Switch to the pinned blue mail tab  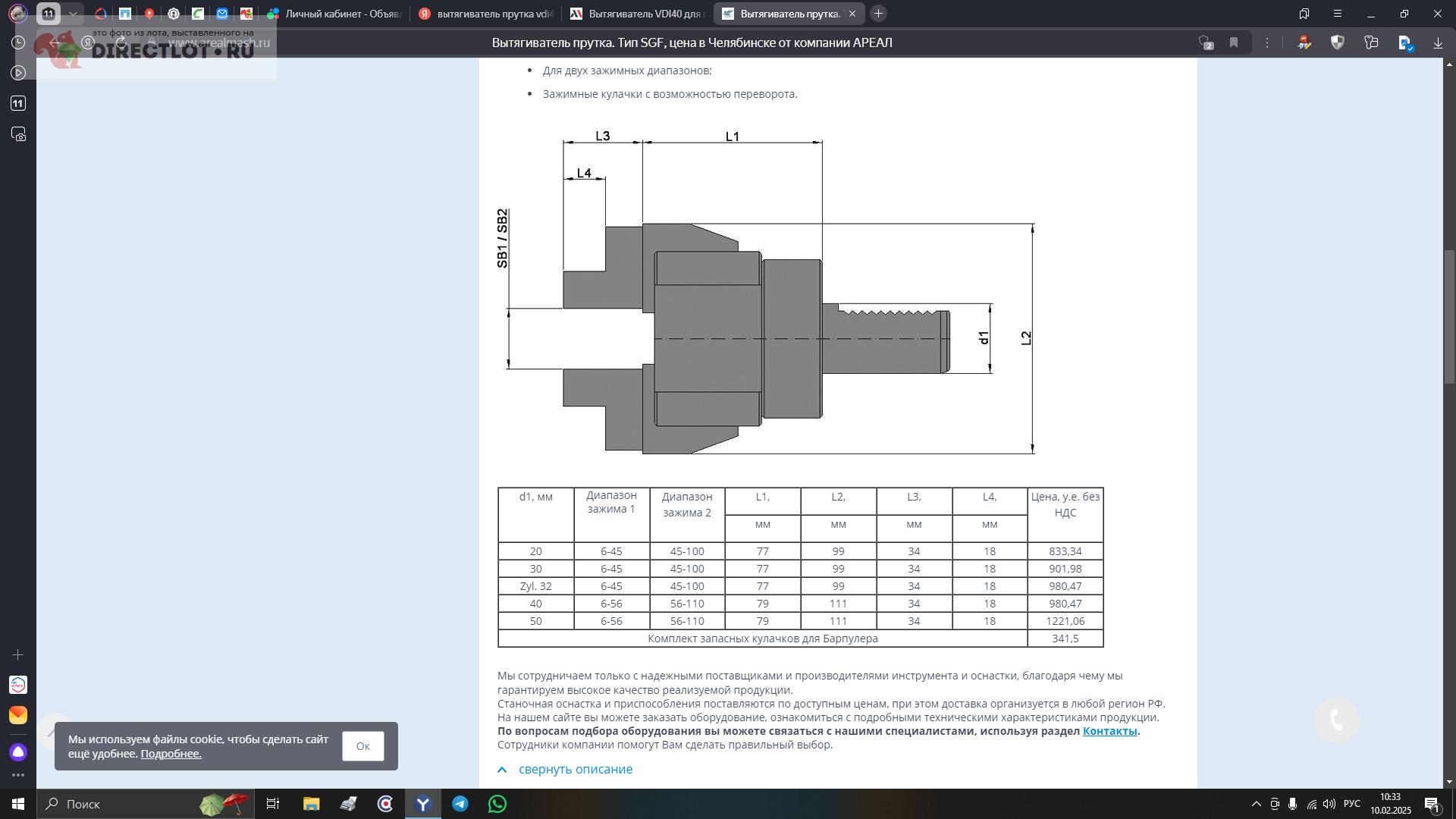click(222, 14)
